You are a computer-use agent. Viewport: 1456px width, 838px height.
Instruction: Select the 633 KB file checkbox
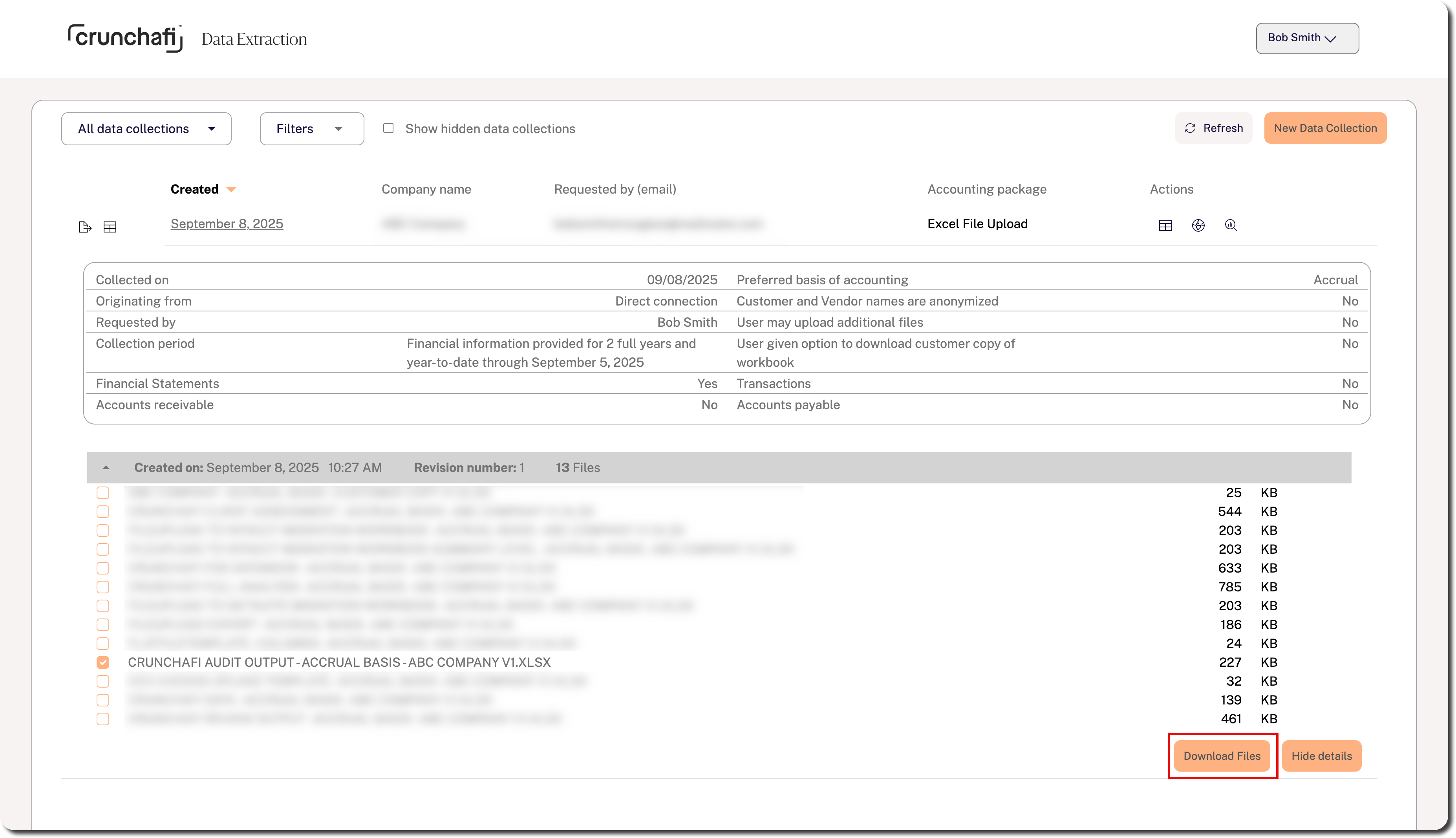pyautogui.click(x=103, y=568)
